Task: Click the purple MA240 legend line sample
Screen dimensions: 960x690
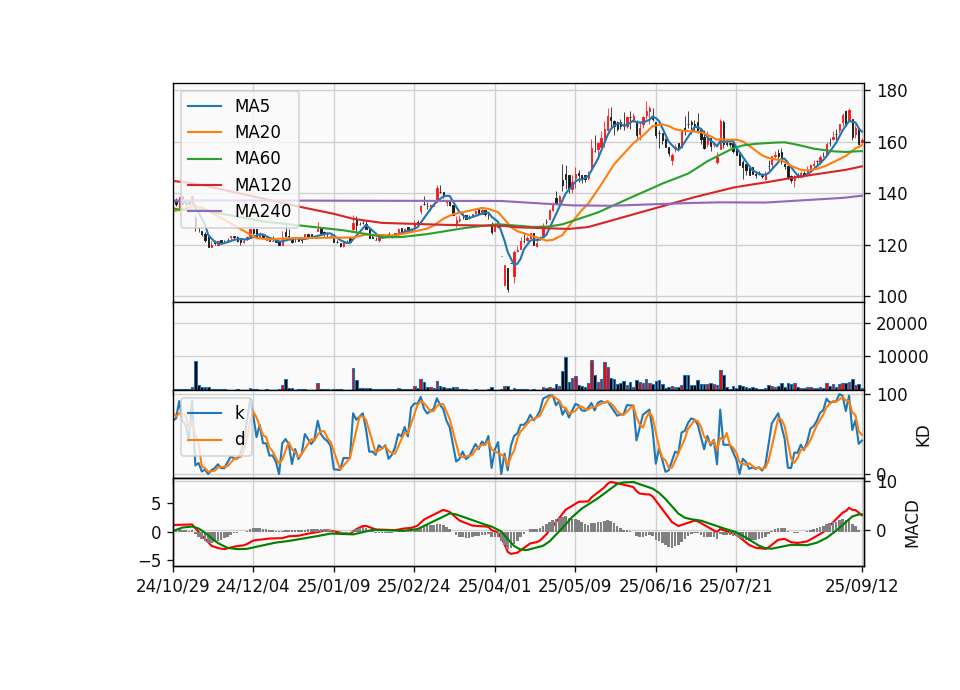Action: [204, 211]
